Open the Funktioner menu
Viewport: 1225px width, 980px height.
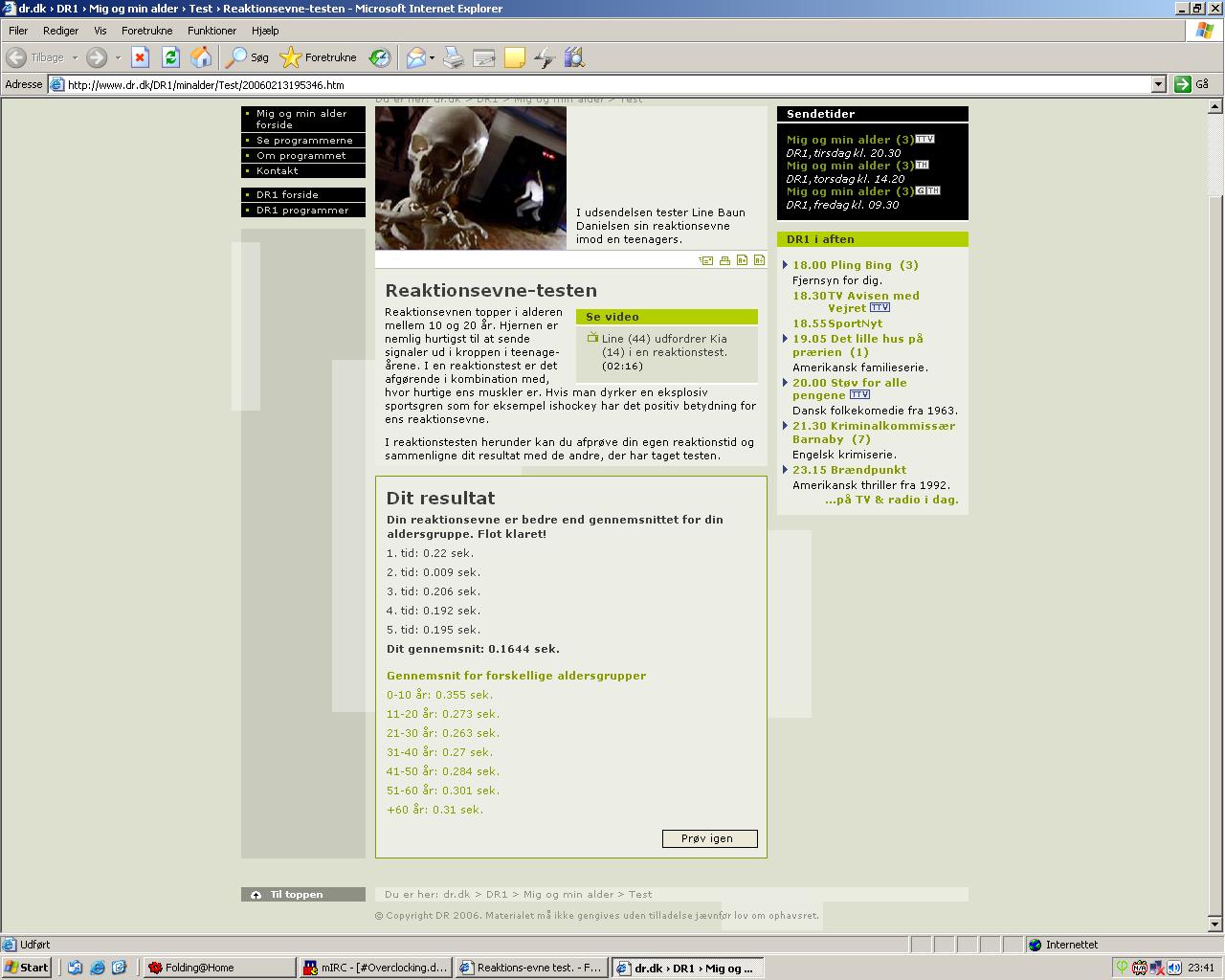(212, 31)
